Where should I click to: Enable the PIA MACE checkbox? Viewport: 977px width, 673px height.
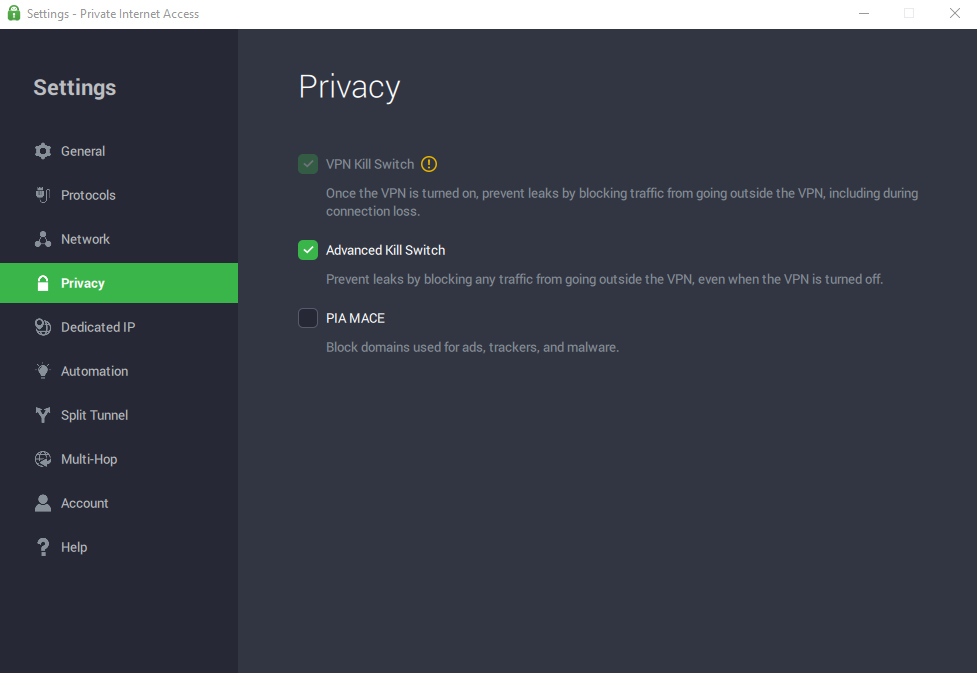(x=308, y=318)
